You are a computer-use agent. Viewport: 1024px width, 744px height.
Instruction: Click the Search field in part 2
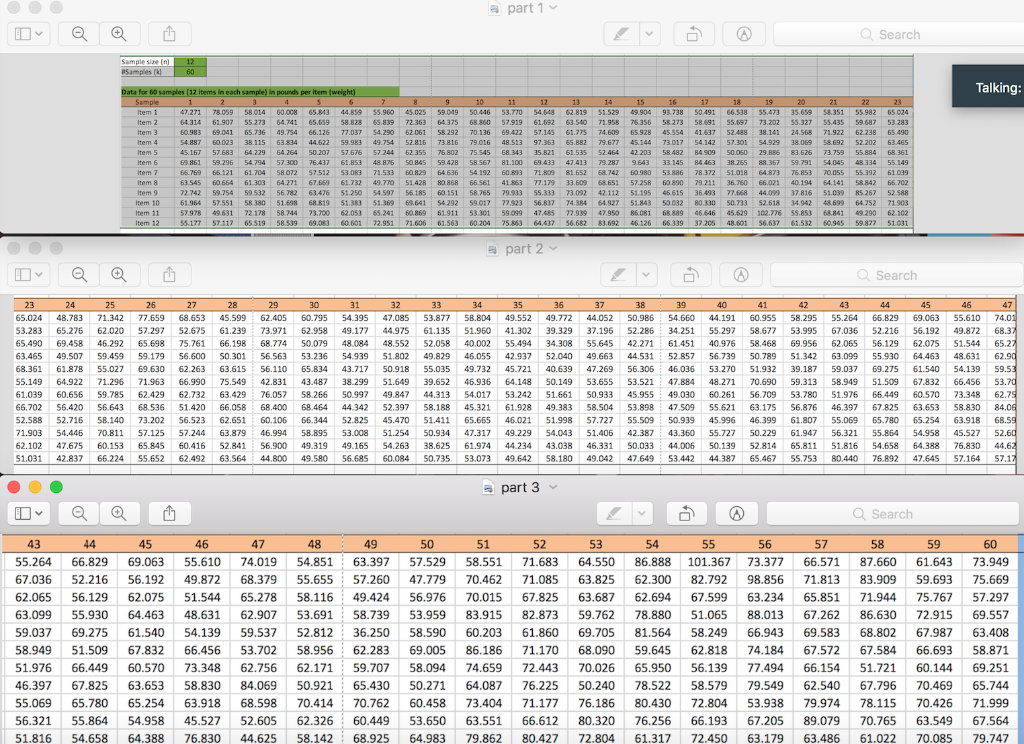click(895, 274)
